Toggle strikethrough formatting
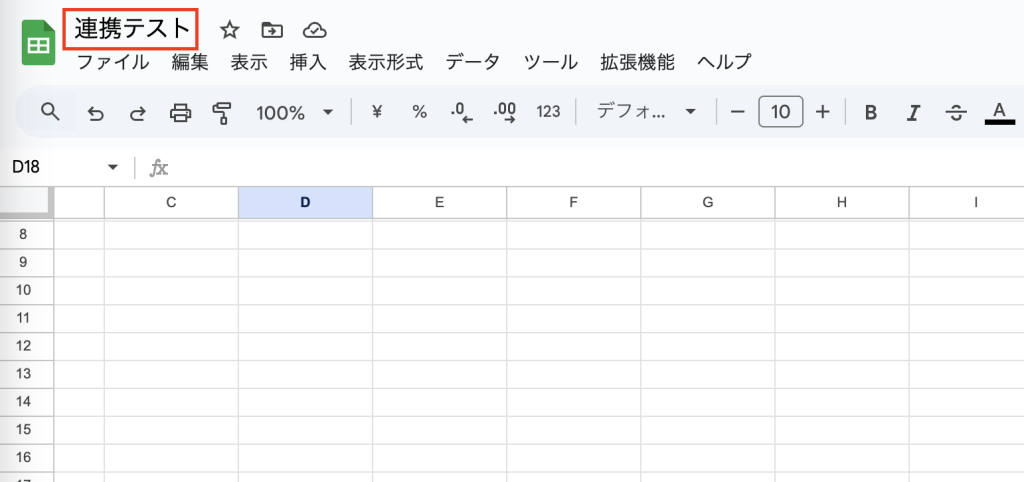Screen dimensions: 1024x482 point(956,113)
